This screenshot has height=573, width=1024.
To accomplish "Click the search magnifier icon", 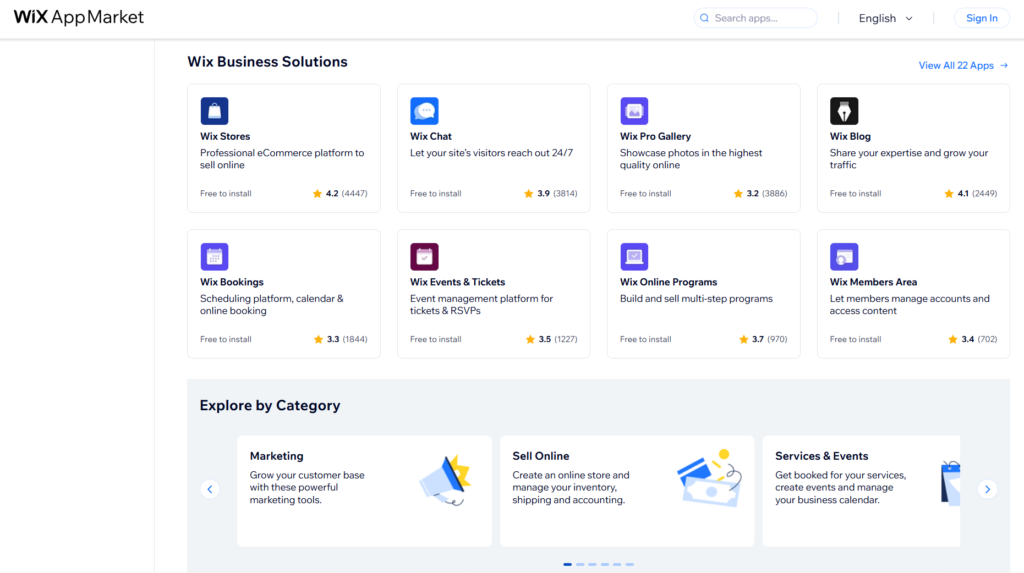I will [x=704, y=18].
